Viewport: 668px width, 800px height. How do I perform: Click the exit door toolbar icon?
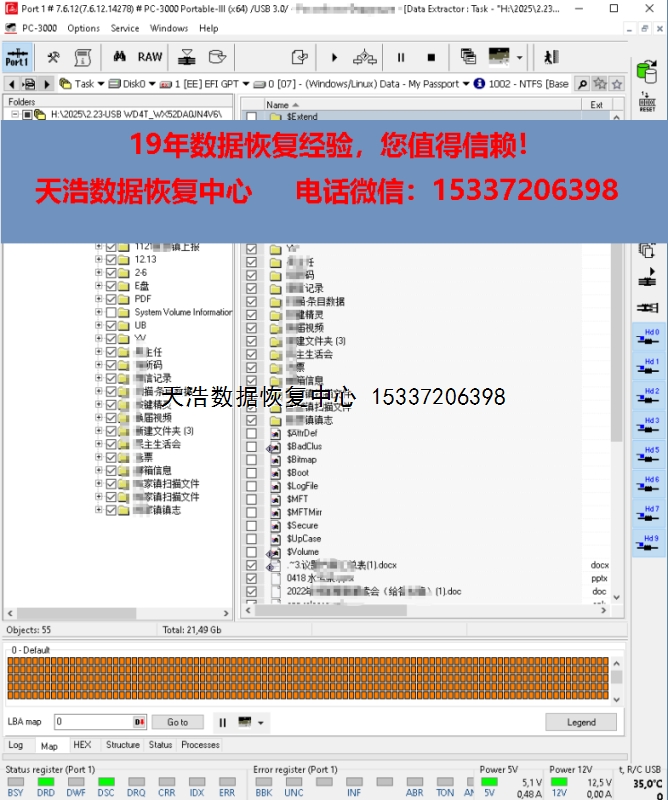pos(551,57)
